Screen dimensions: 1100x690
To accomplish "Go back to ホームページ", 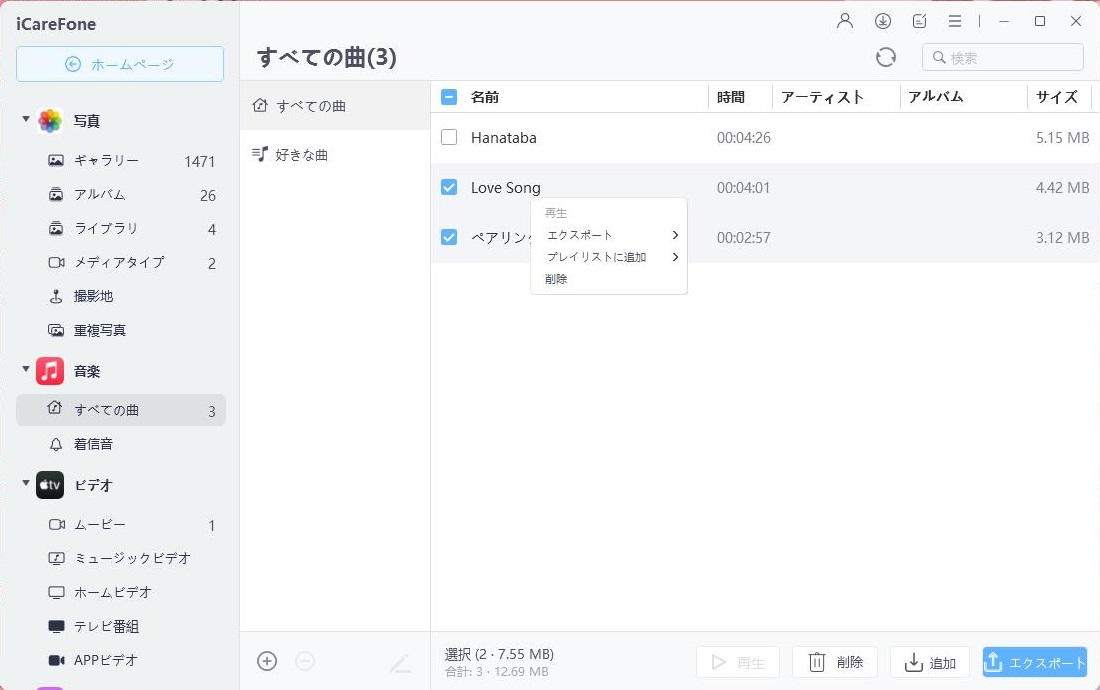I will [120, 64].
